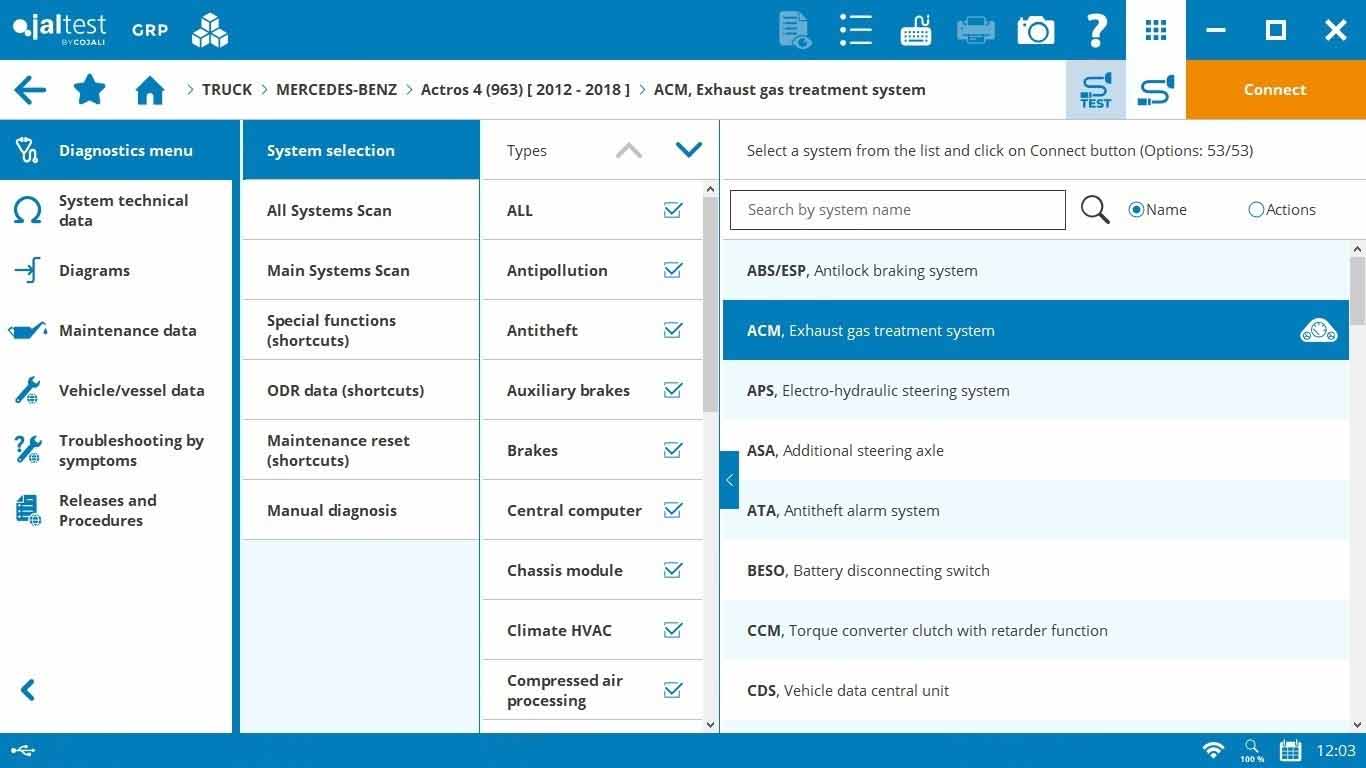Click the Search by system name field

(x=898, y=210)
